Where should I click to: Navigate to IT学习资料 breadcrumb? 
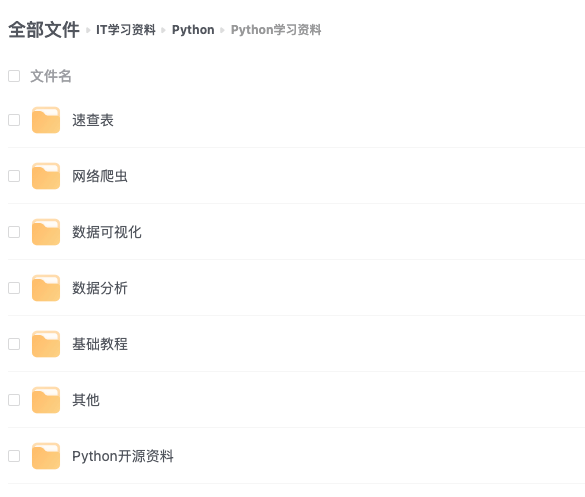click(x=126, y=30)
